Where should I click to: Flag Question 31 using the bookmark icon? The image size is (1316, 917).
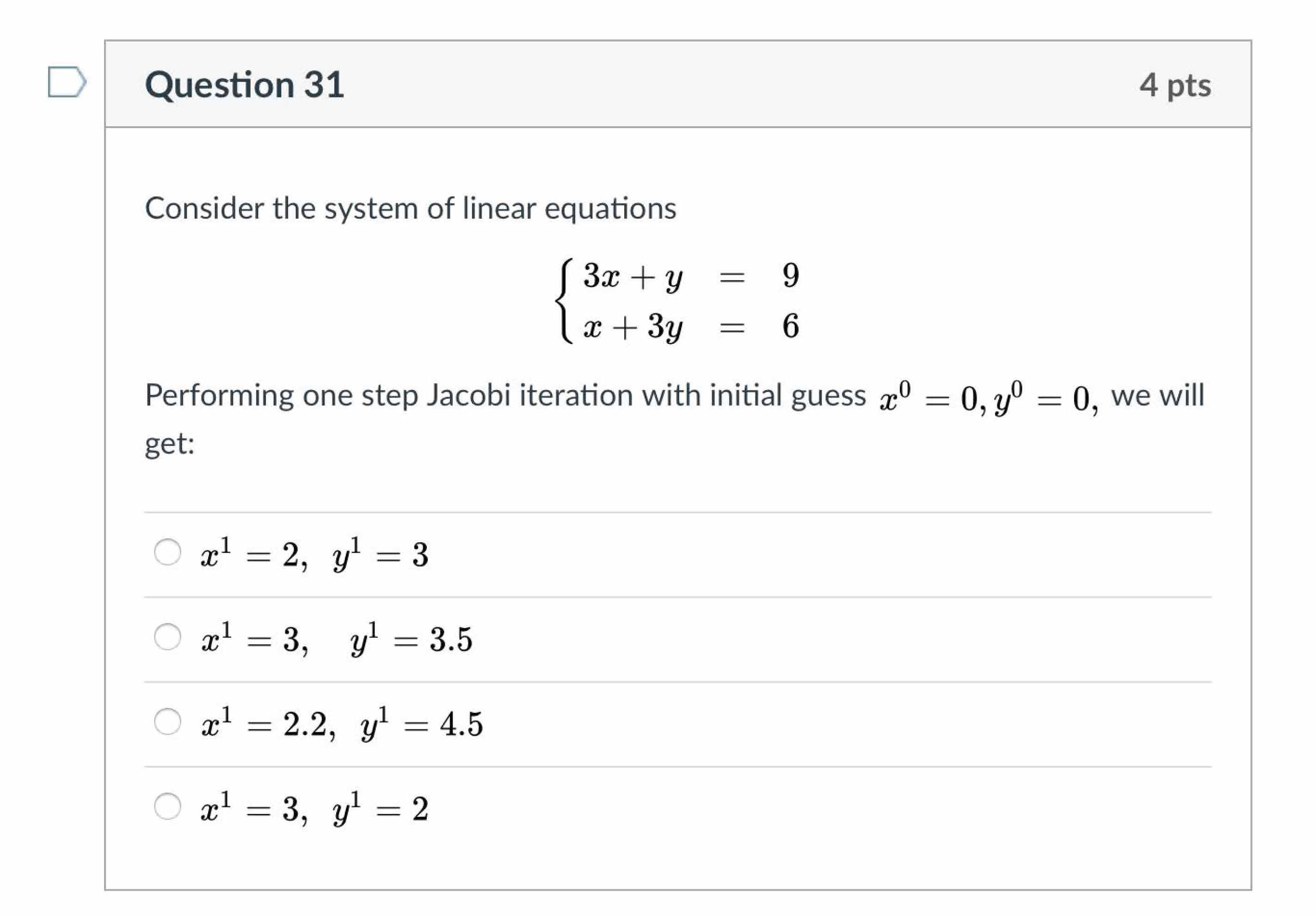pos(67,82)
